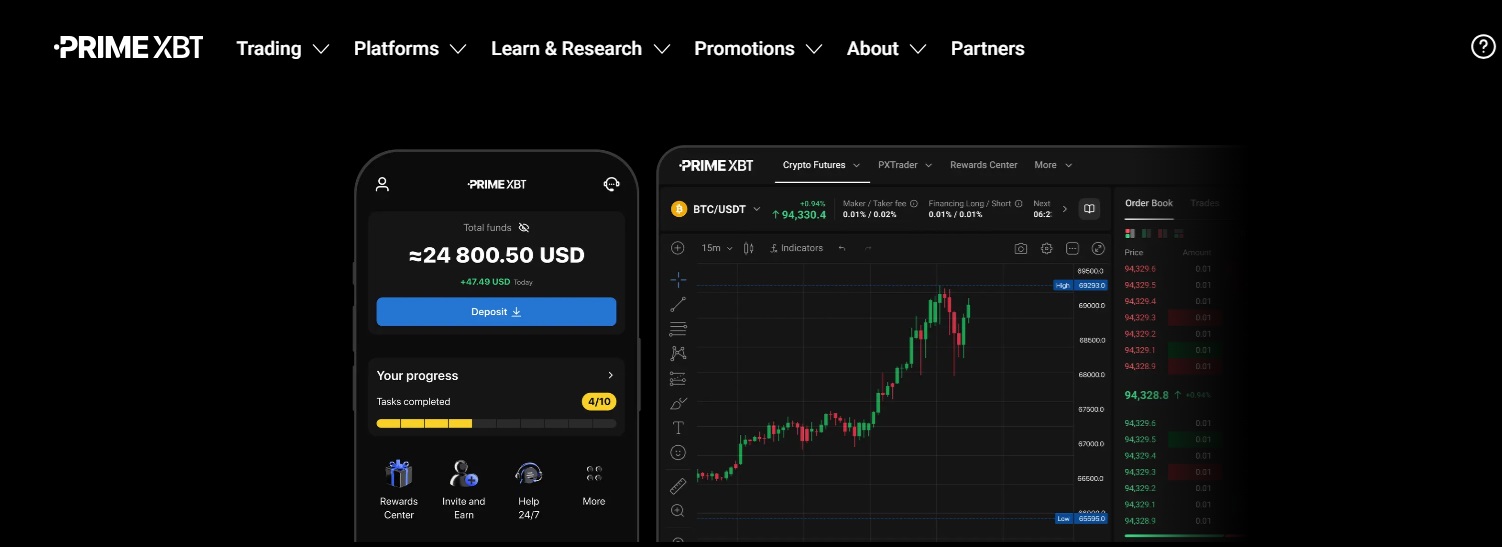Screen dimensions: 1502x547
Task: Click the Maker / Taker fee info icon
Action: click(x=914, y=203)
